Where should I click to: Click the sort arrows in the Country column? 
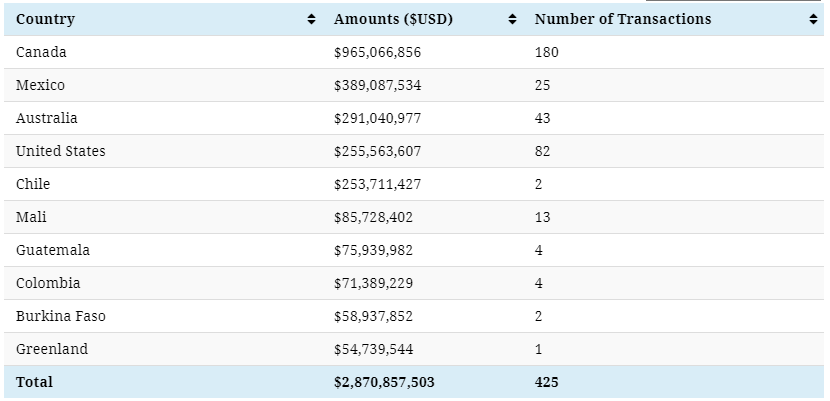[x=312, y=20]
